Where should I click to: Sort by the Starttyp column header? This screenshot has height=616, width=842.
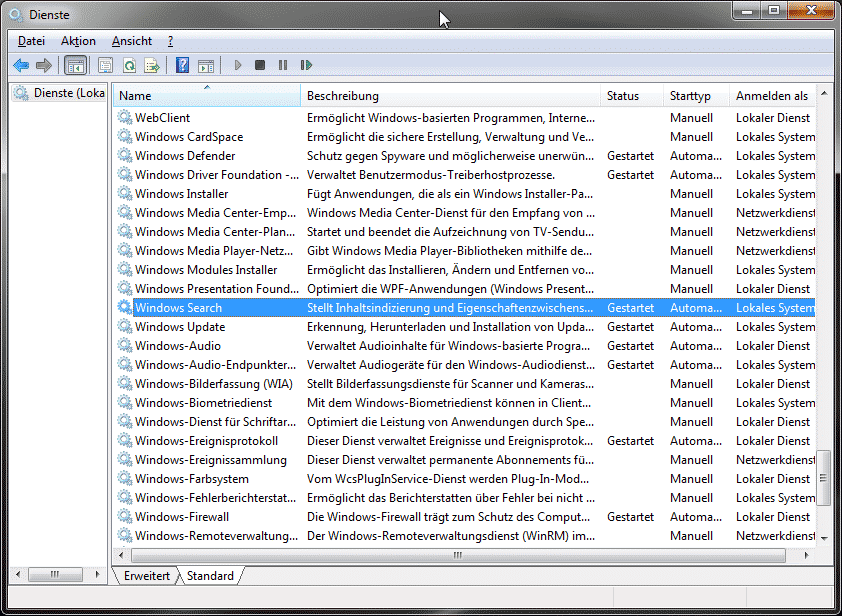pos(696,96)
